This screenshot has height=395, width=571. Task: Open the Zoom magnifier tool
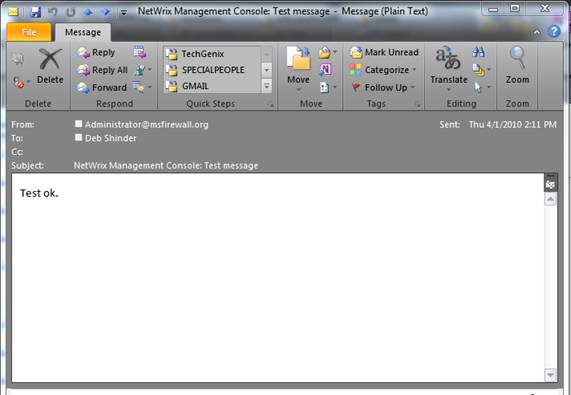(x=517, y=66)
